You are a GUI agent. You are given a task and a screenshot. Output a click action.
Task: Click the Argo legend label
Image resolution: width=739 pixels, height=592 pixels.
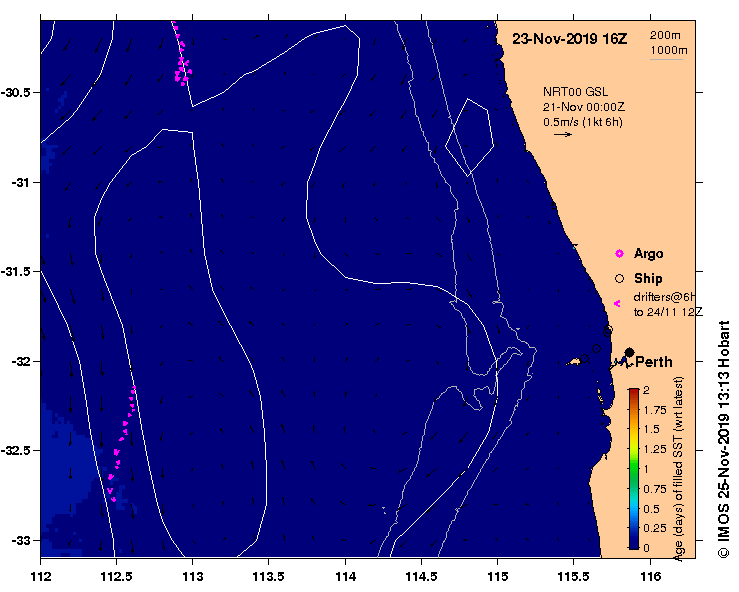click(649, 254)
